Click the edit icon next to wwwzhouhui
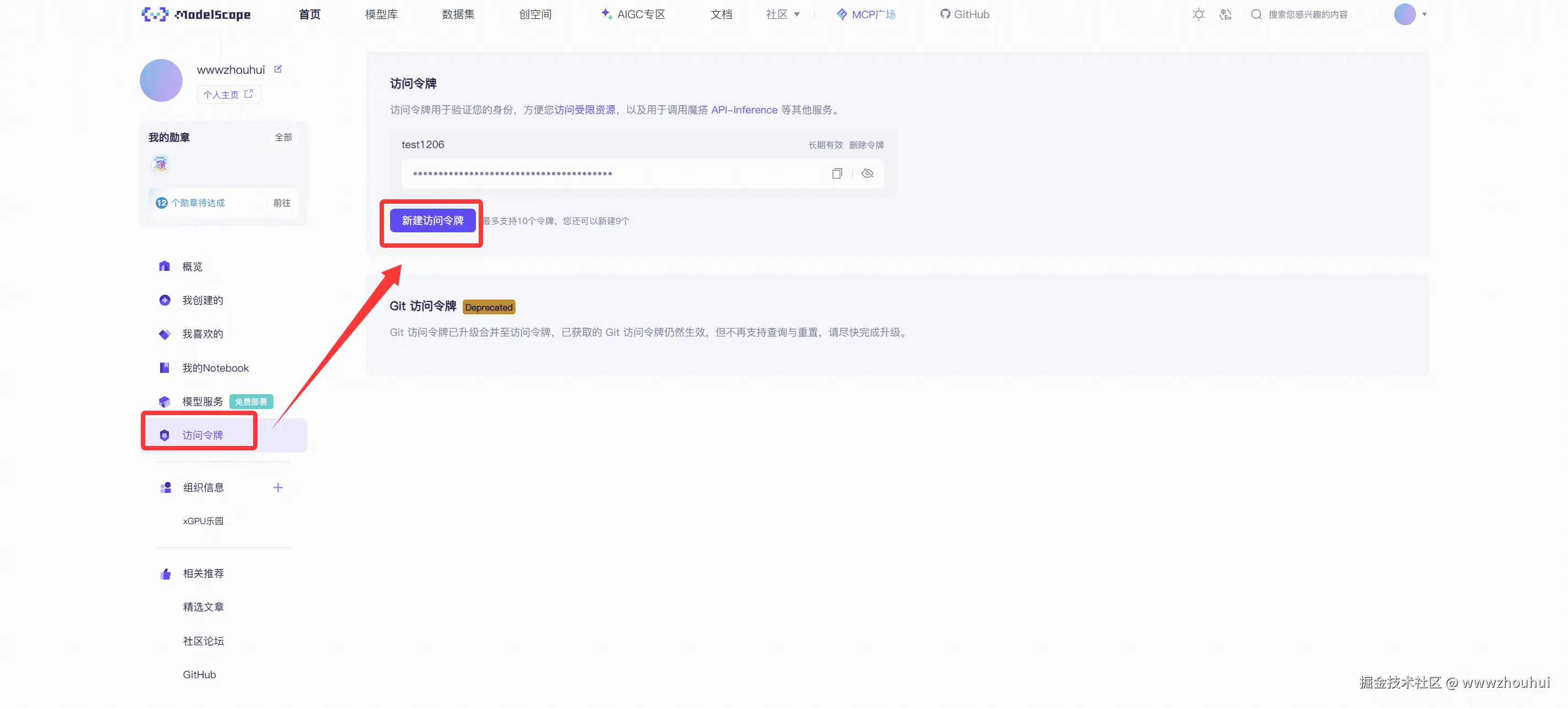 click(278, 69)
